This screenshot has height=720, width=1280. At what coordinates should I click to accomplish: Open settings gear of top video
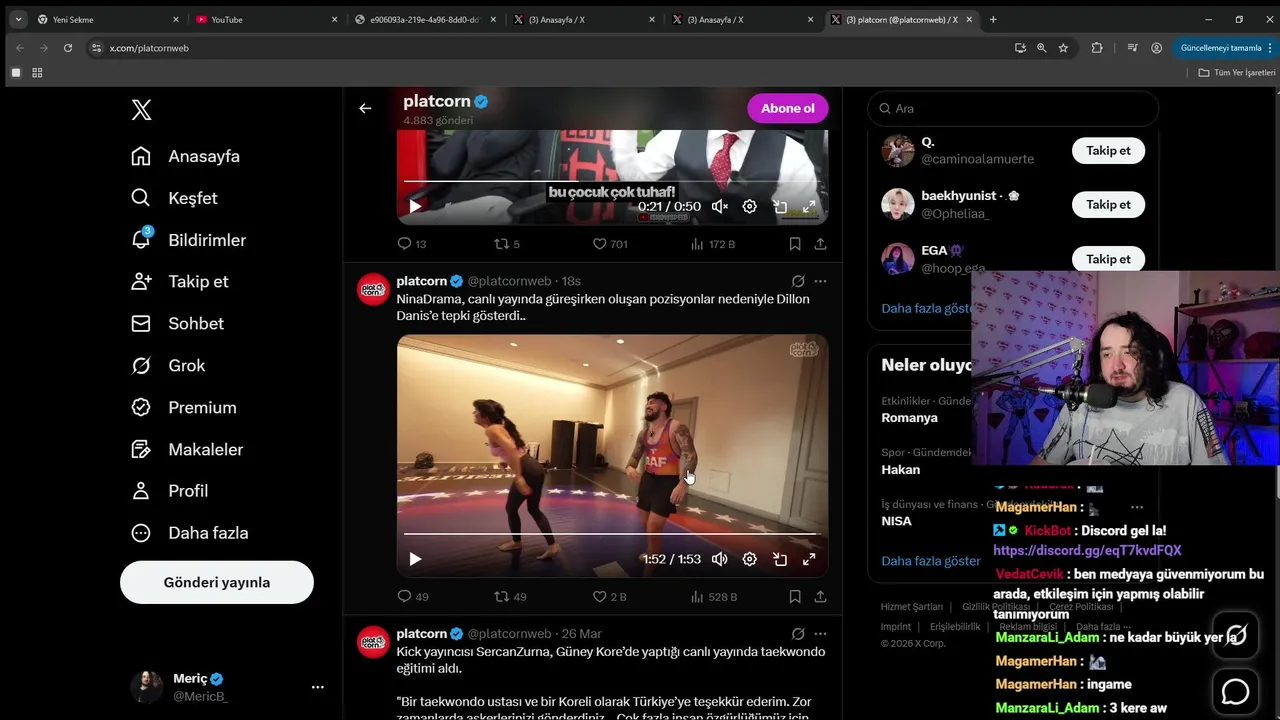click(750, 207)
